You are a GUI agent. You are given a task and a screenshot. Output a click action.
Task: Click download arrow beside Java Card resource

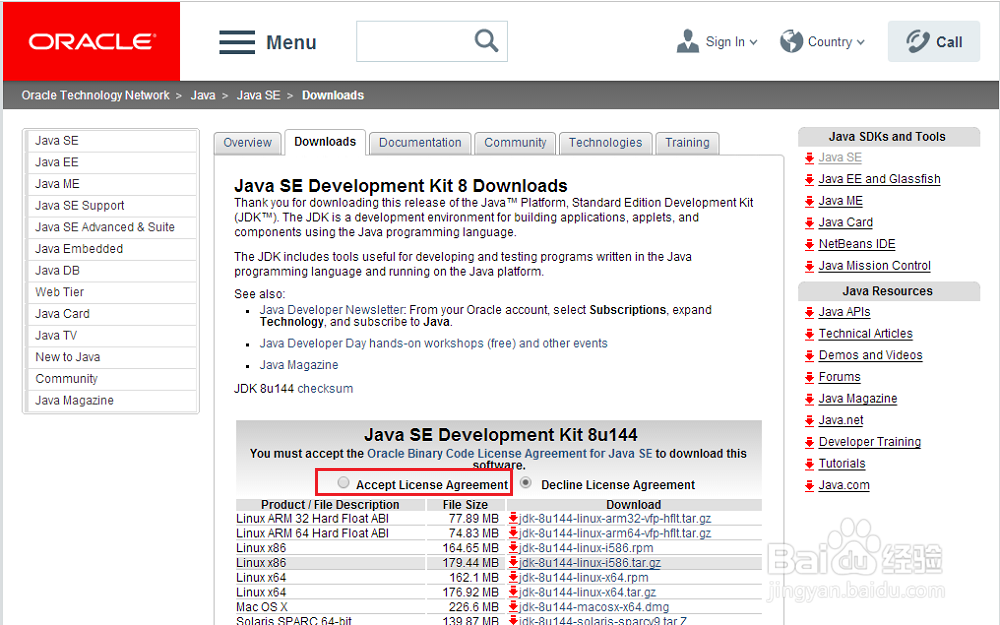[x=809, y=223]
